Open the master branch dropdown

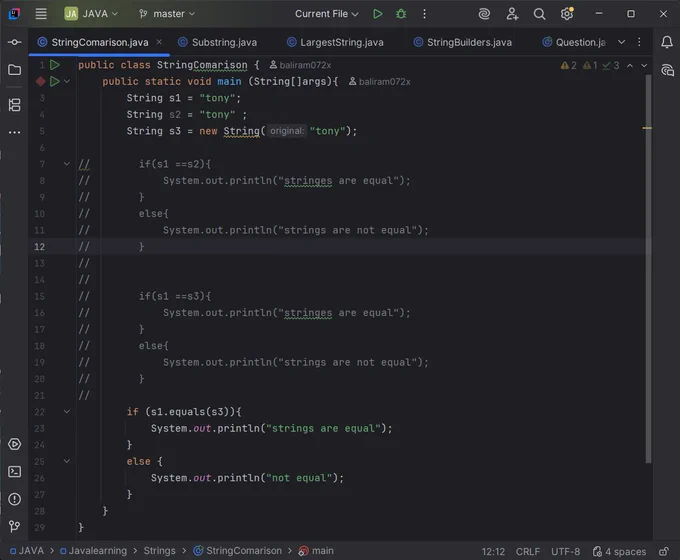tap(167, 14)
